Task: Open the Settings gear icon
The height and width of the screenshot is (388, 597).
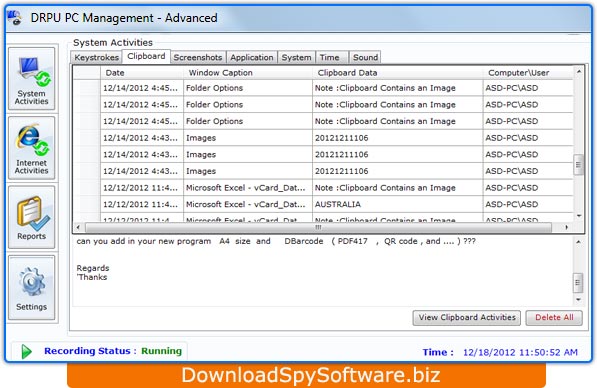Action: click(x=32, y=288)
